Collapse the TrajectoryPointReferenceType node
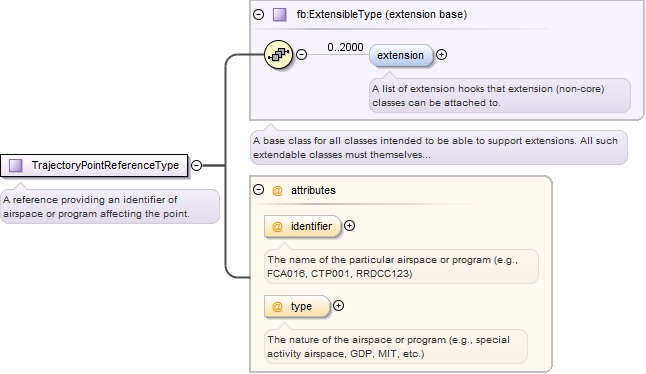Viewport: 646px width, 374px height. tap(197, 166)
